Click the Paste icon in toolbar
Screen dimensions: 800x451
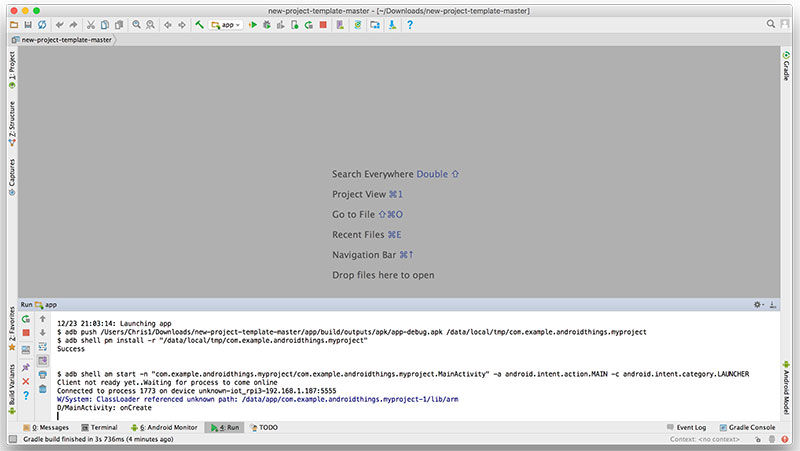click(119, 24)
